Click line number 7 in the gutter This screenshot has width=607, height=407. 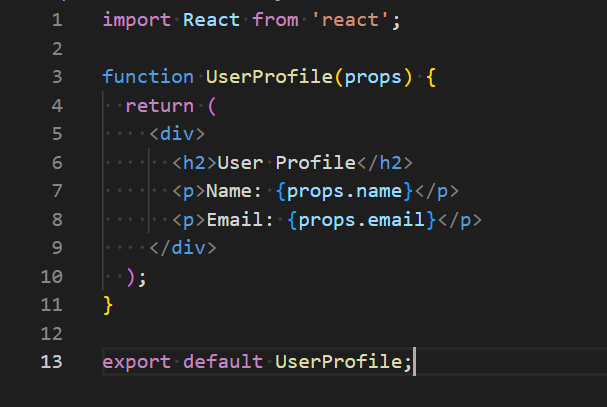(x=57, y=191)
